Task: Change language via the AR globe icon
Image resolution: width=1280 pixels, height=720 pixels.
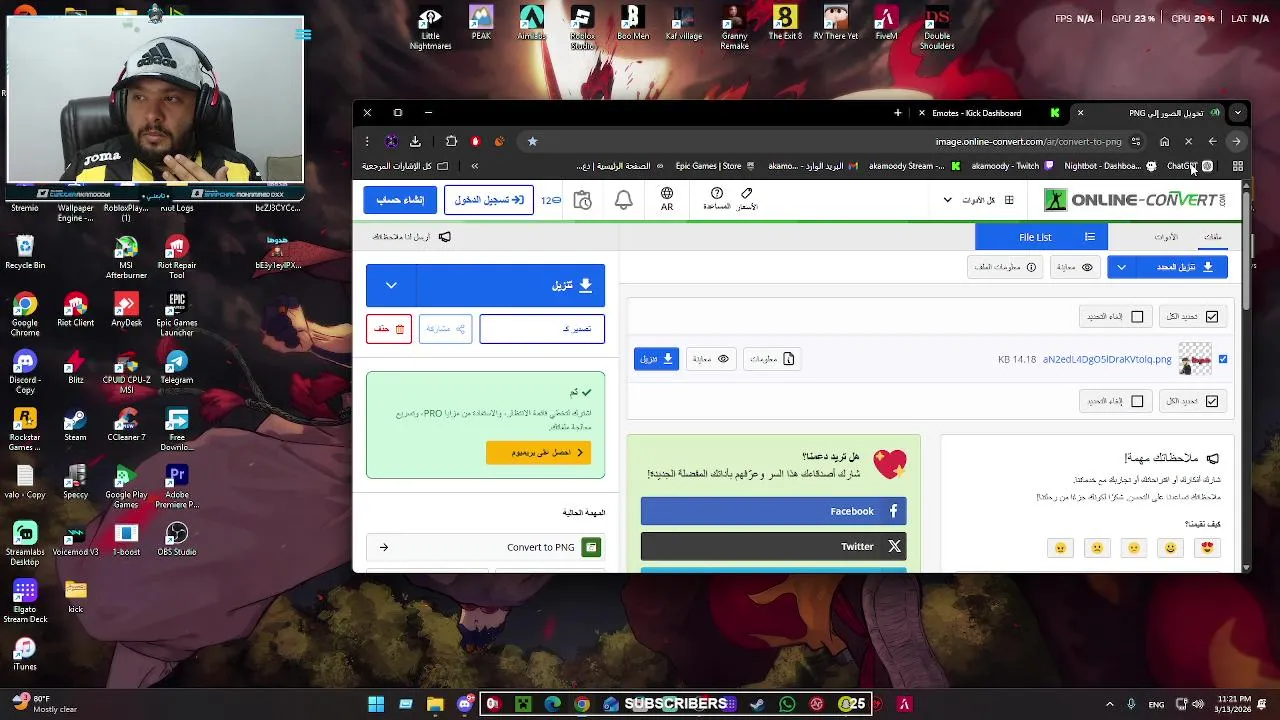Action: coord(667,199)
